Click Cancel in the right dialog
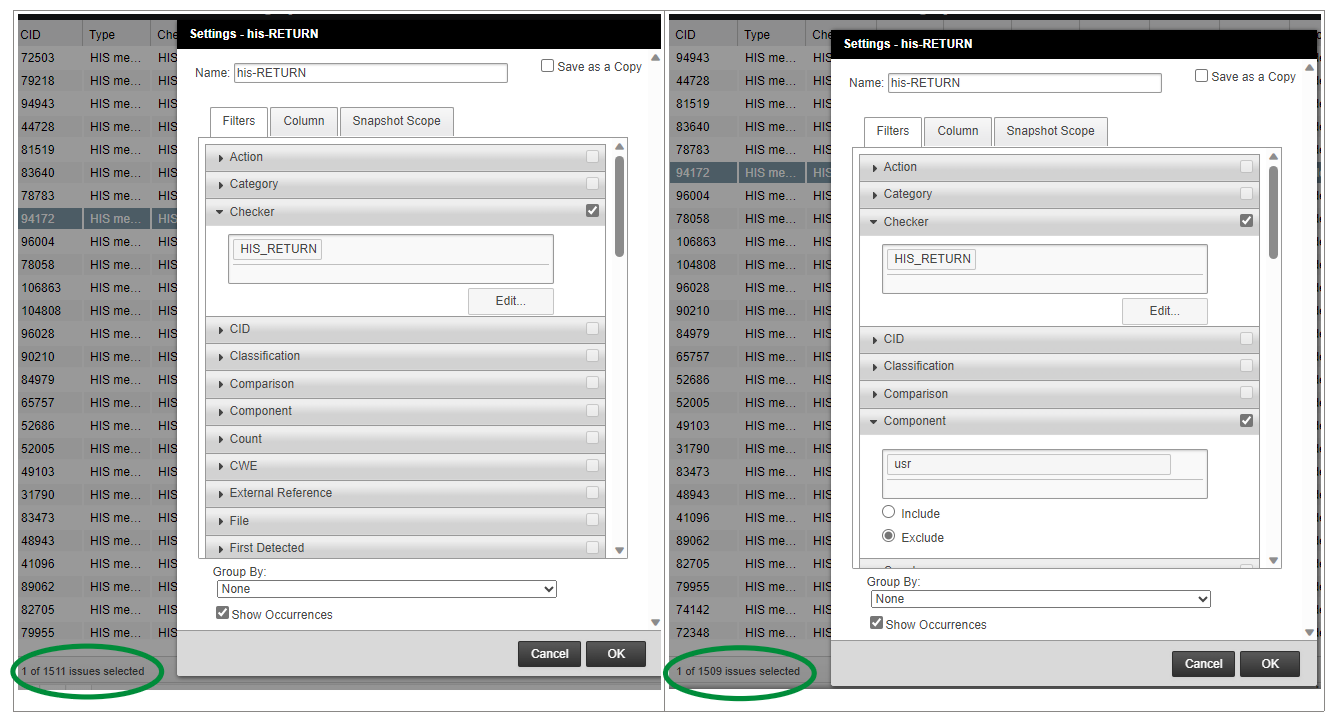This screenshot has height=716, width=1337. click(1204, 664)
